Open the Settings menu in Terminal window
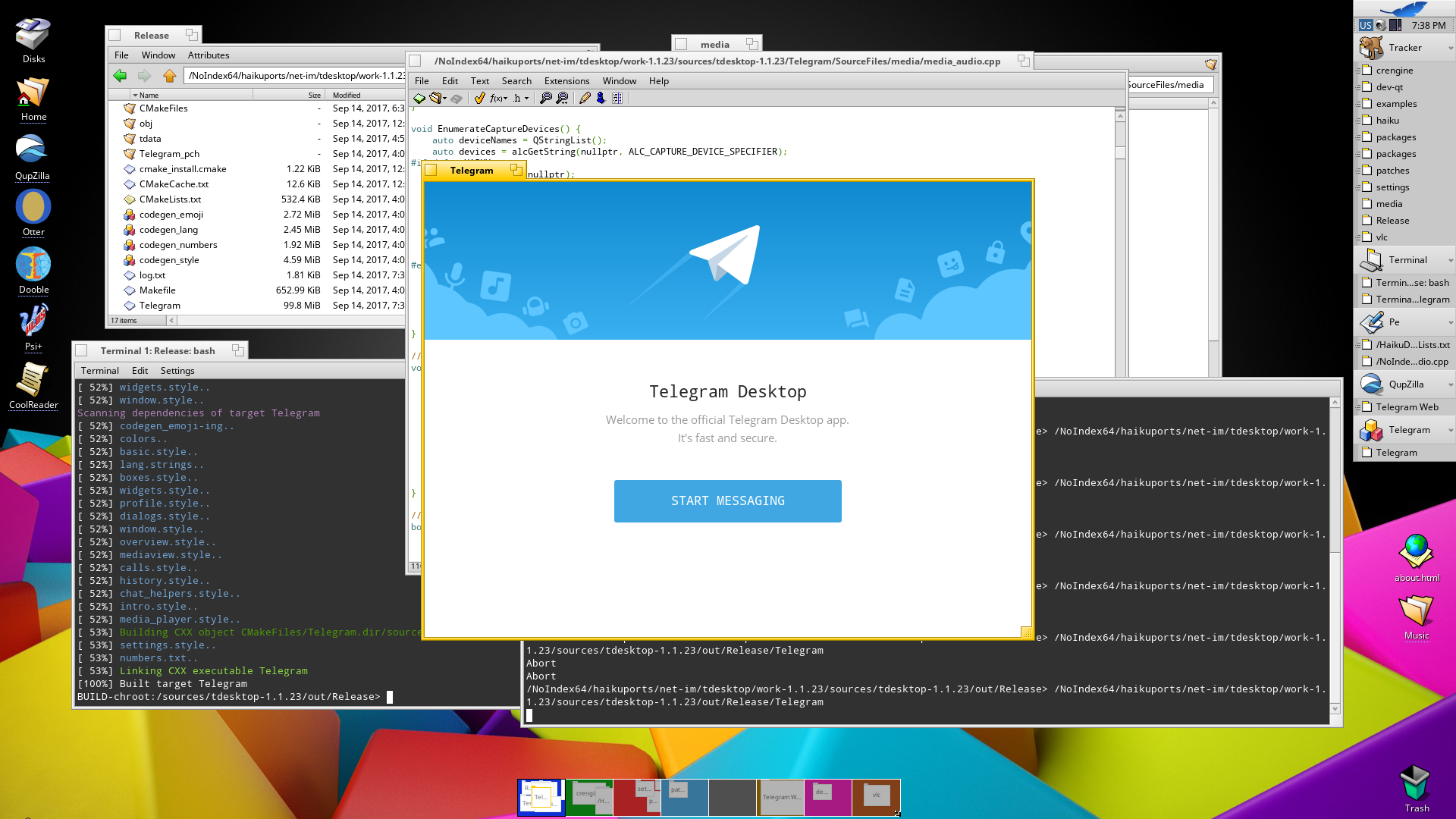 tap(177, 371)
